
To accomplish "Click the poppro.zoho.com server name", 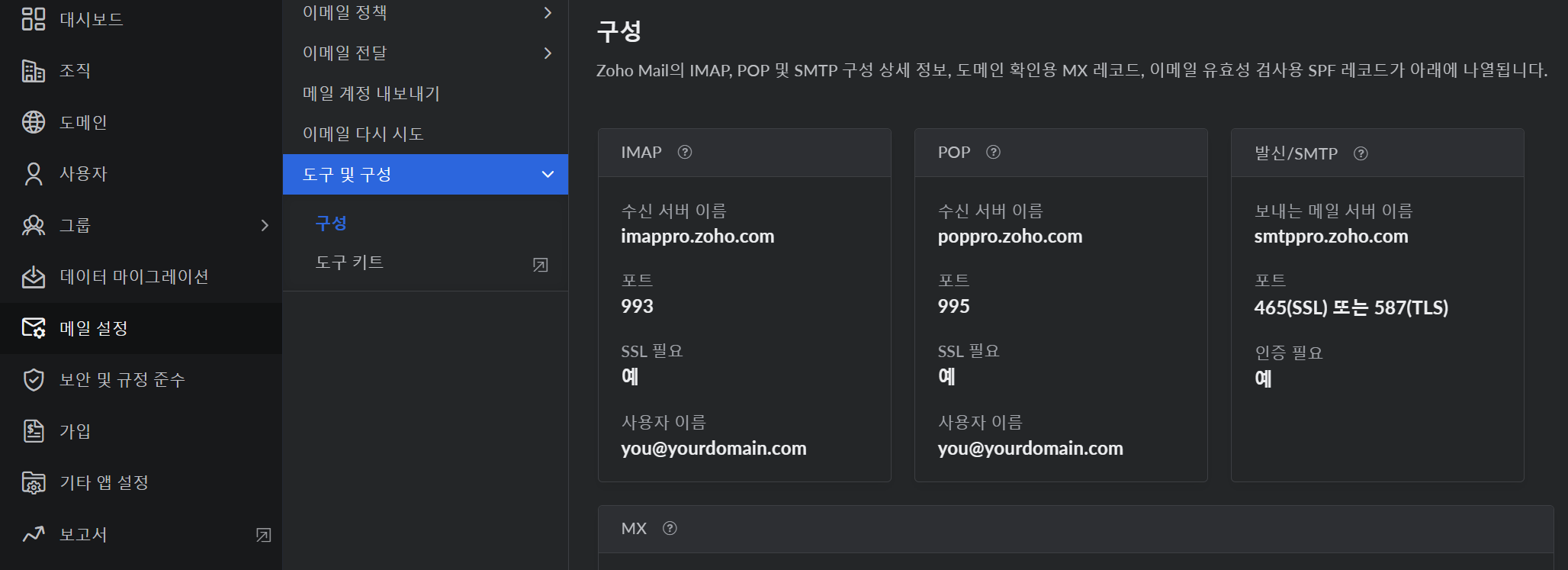I will (x=1010, y=237).
